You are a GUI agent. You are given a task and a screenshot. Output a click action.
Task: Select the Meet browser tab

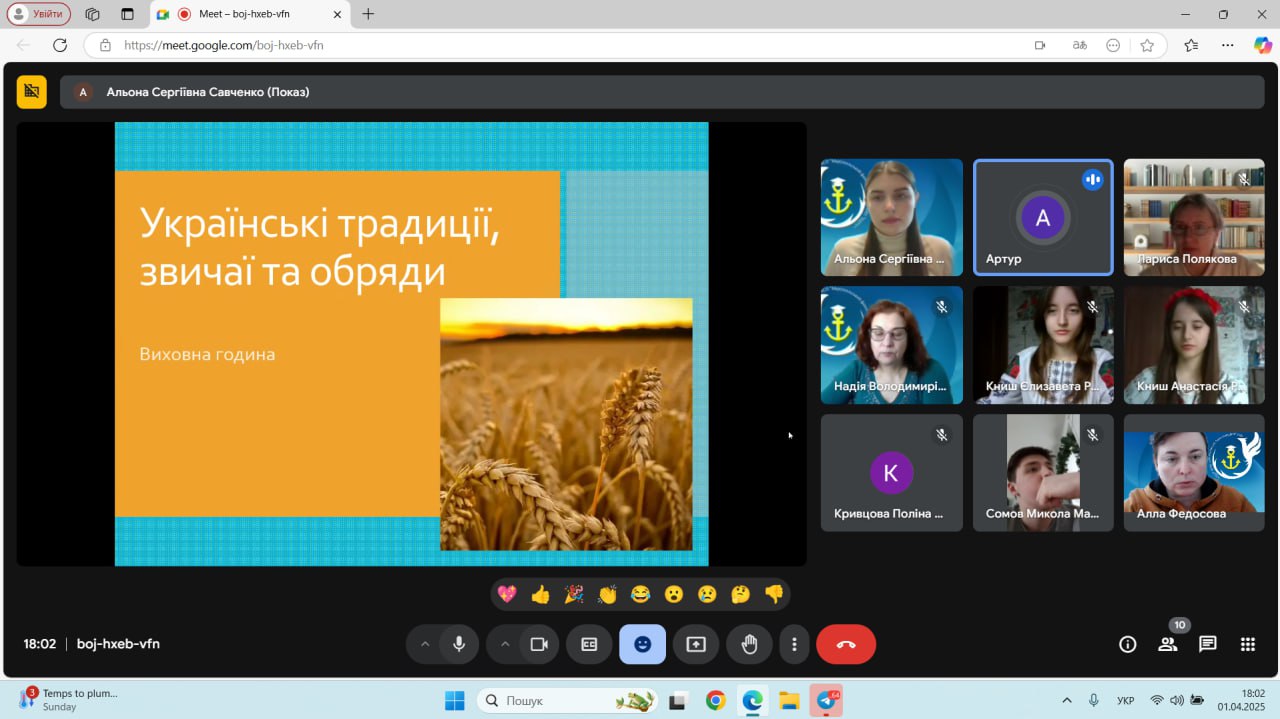click(250, 14)
